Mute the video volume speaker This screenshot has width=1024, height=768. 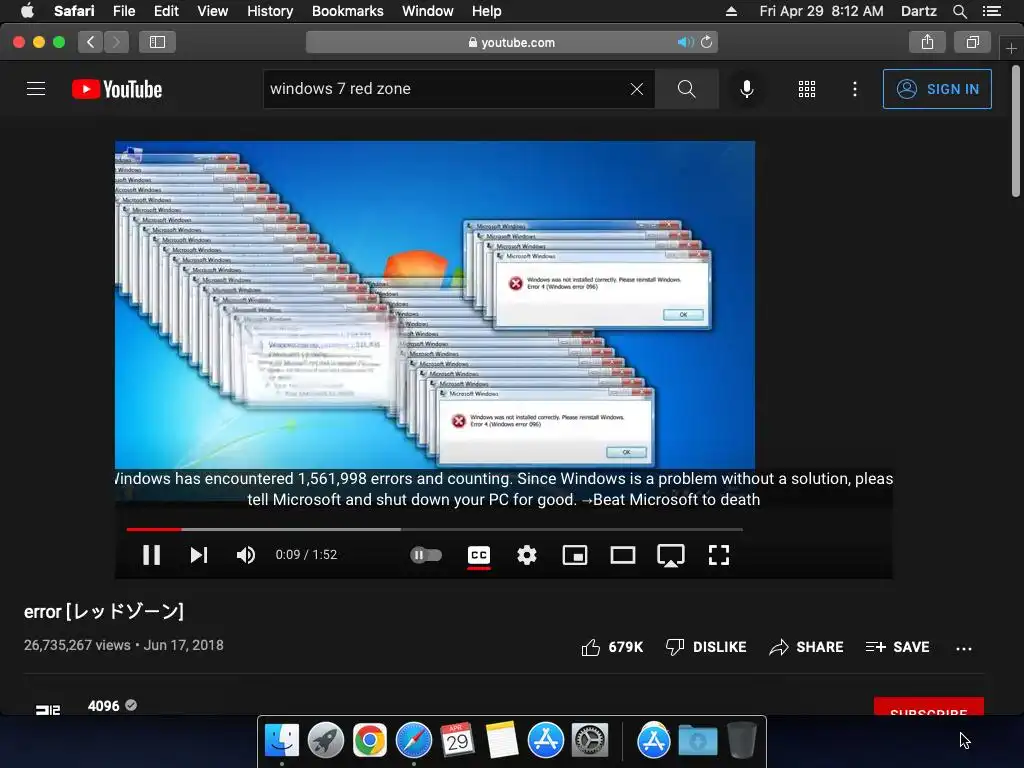[x=246, y=555]
